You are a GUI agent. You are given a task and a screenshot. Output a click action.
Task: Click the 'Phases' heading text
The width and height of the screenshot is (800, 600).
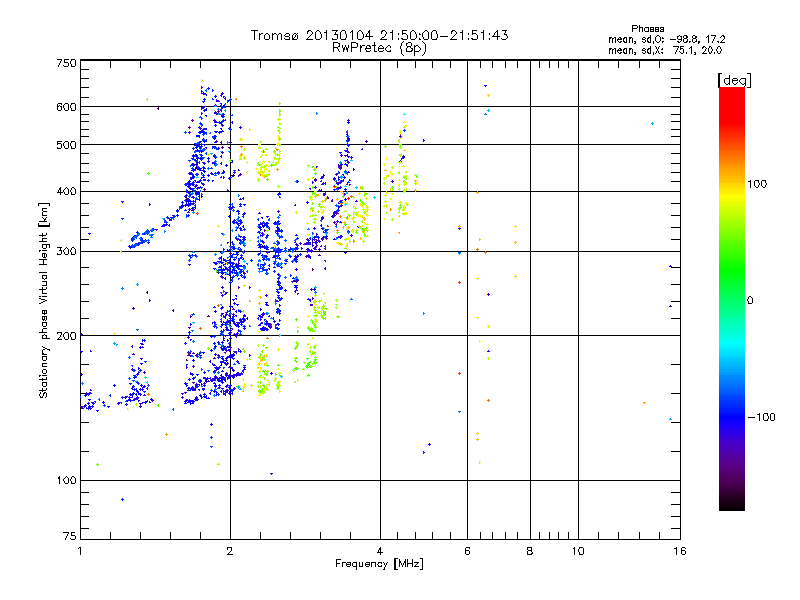(647, 29)
